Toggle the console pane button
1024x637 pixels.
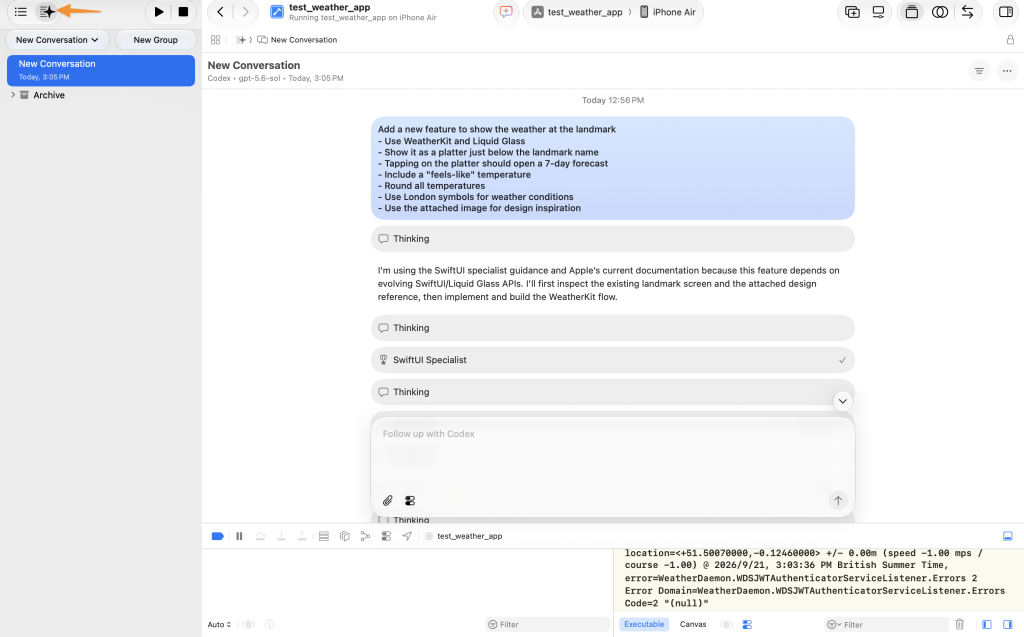1008,625
